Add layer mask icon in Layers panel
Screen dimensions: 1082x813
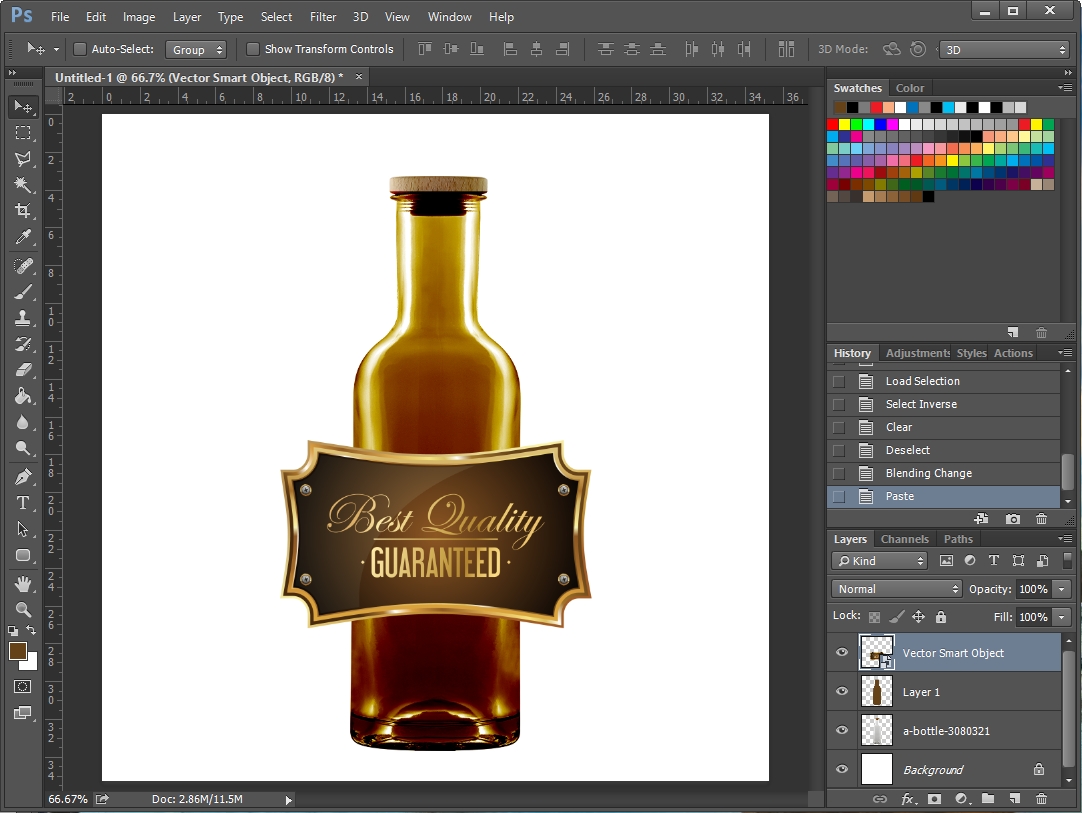[x=934, y=799]
